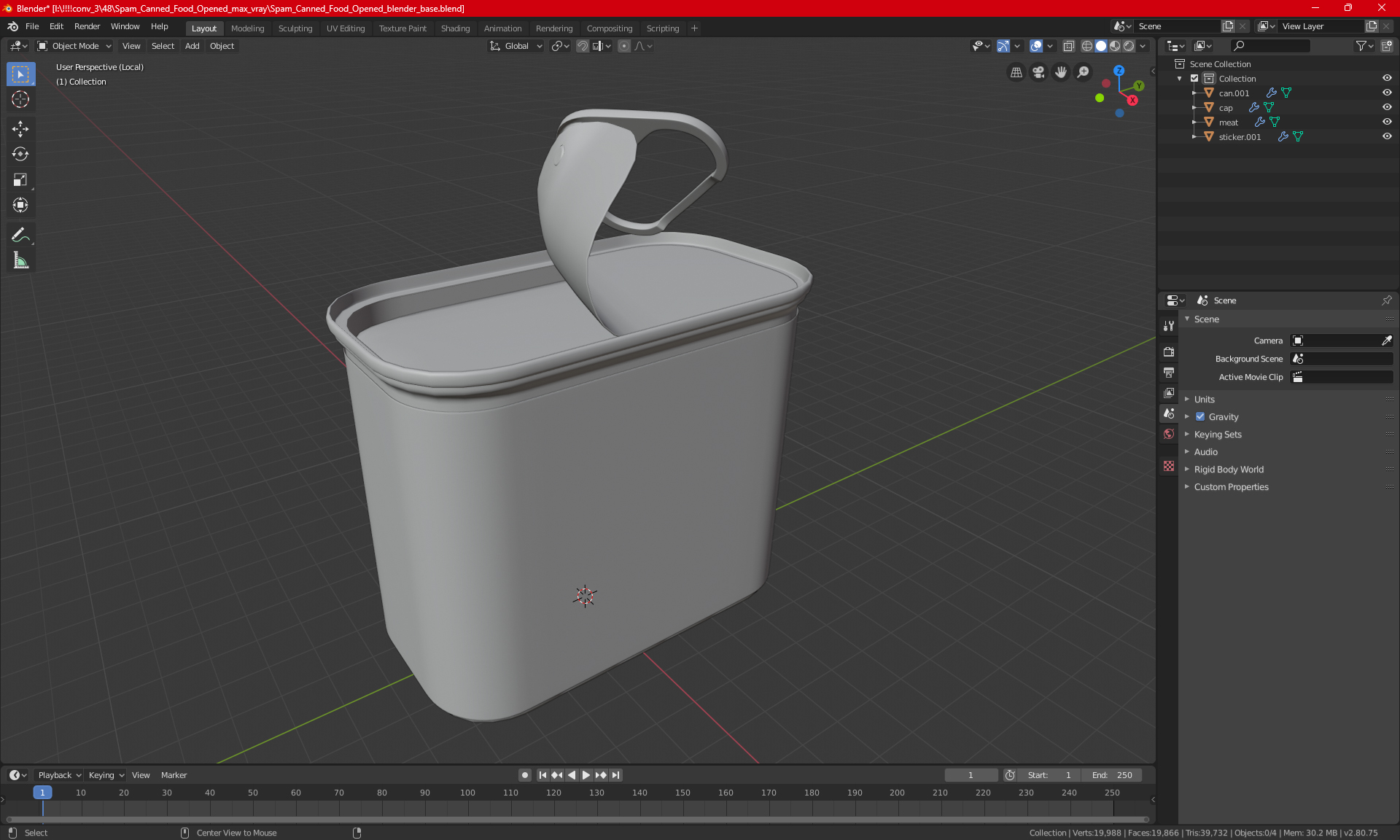Toggle X-ray display
This screenshot has width=1400, height=840.
coord(1068,46)
